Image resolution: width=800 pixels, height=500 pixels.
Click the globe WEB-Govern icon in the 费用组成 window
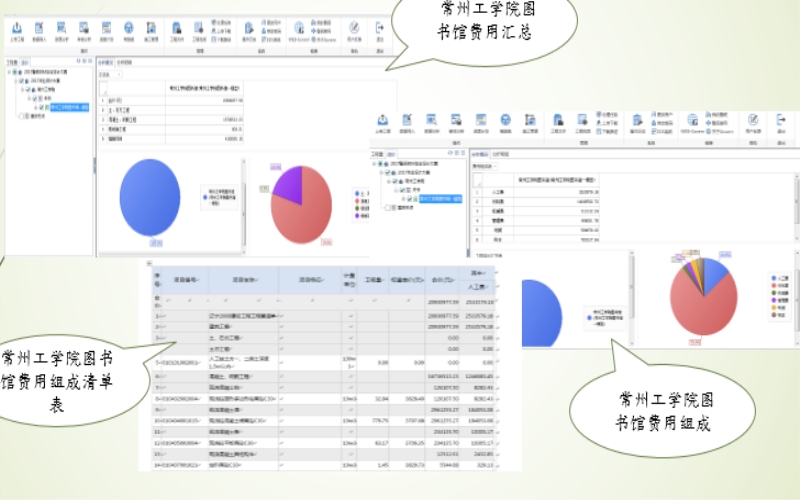[x=692, y=122]
